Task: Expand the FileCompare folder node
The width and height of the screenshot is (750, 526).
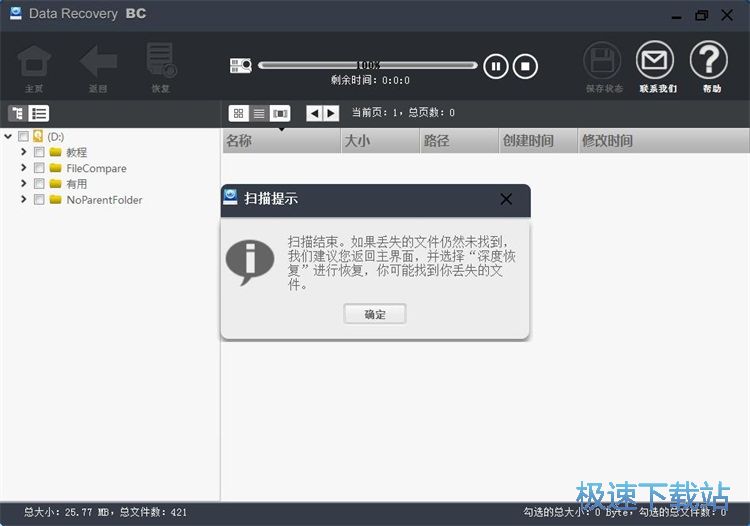Action: (23, 167)
